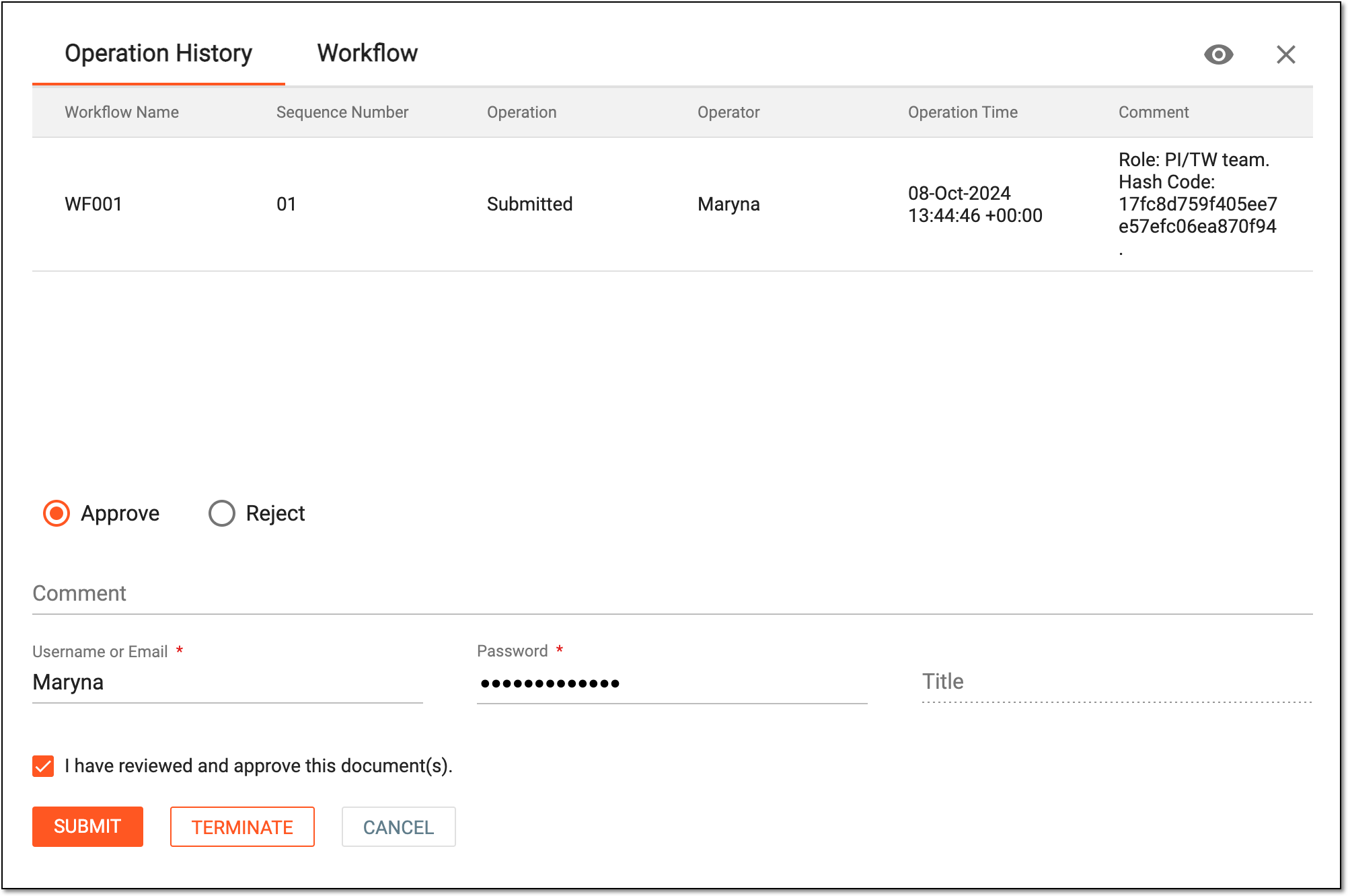Click the CANCEL button
The width and height of the screenshot is (1348, 896).
tap(398, 827)
